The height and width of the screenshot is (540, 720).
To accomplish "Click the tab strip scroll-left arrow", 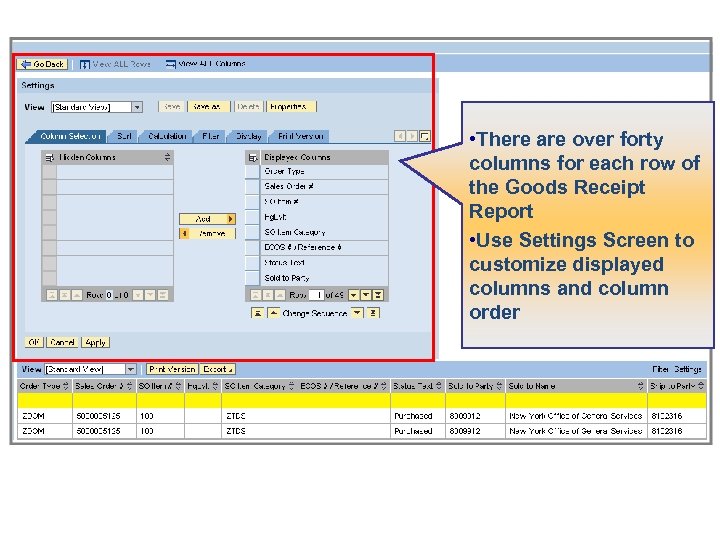I will coord(400,136).
